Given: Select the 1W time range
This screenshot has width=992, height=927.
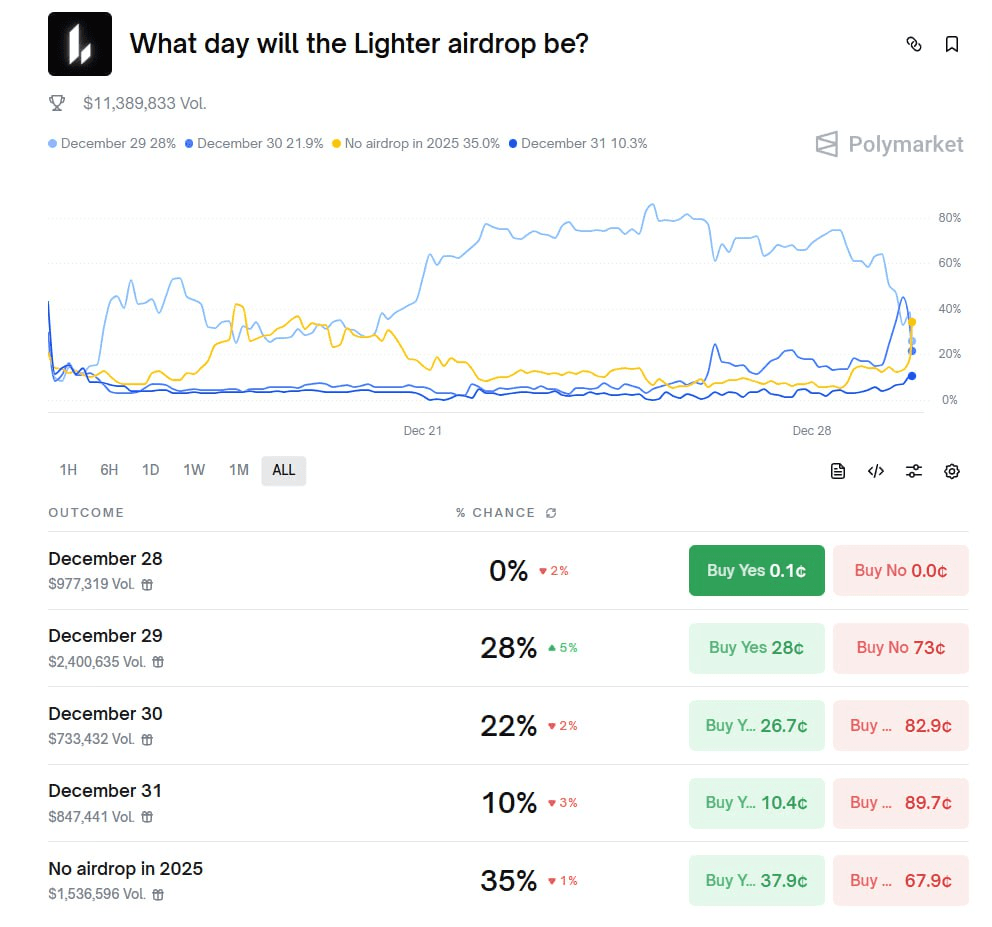Looking at the screenshot, I should 194,470.
